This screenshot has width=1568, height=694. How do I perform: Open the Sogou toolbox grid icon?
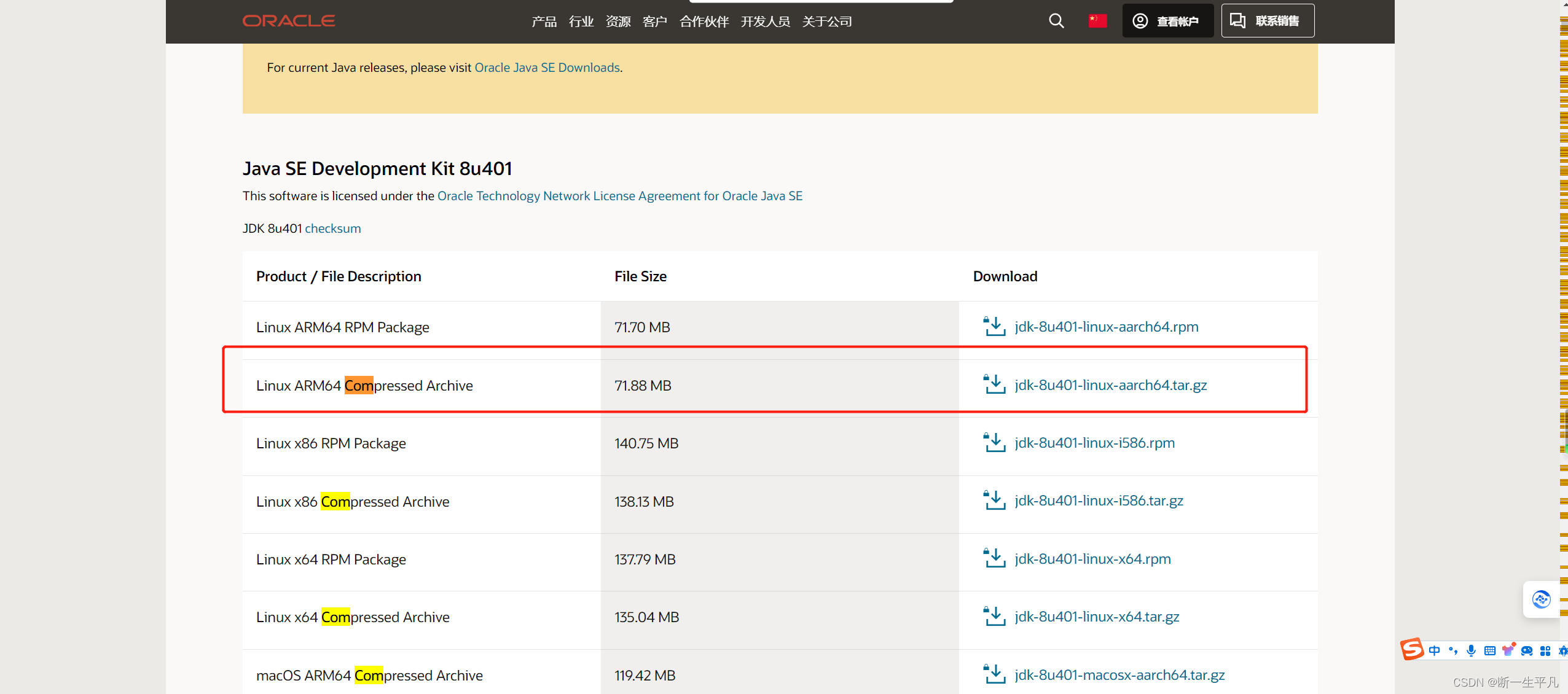[1545, 650]
